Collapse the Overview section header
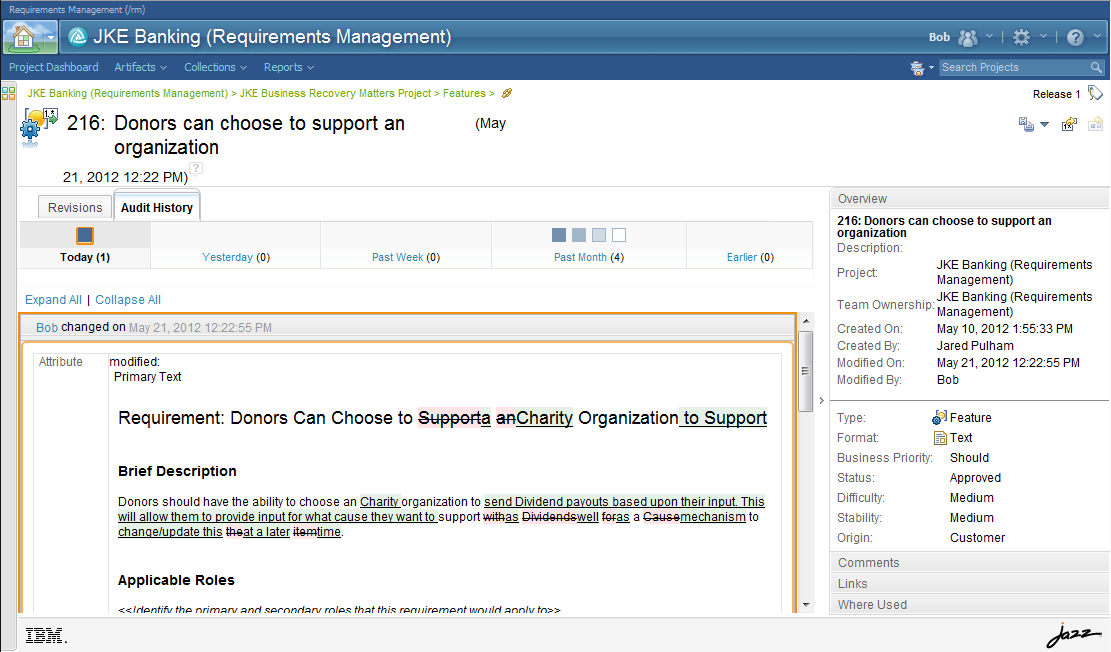This screenshot has height=652, width=1111. (969, 198)
